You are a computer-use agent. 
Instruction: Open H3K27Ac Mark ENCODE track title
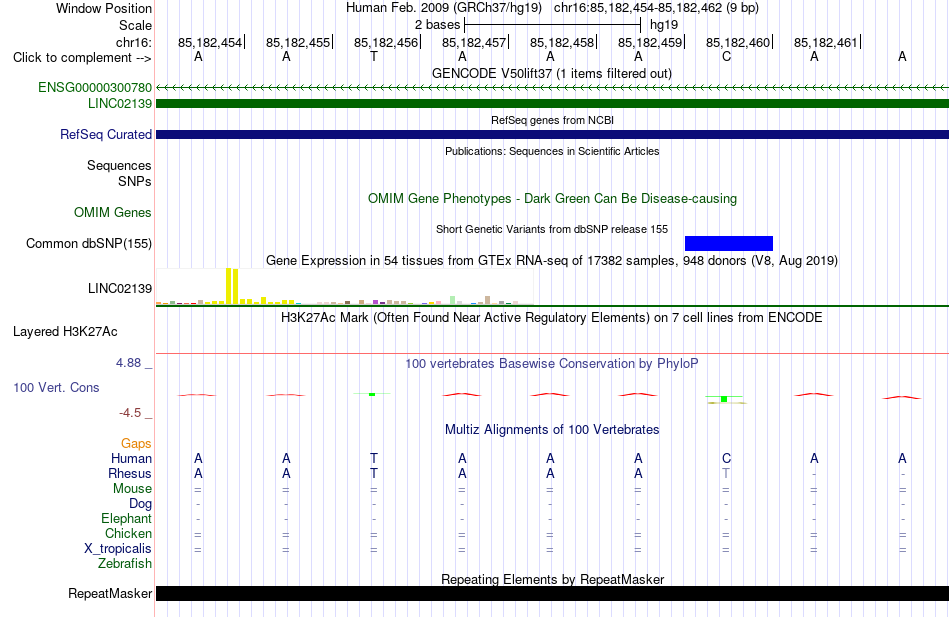point(552,318)
